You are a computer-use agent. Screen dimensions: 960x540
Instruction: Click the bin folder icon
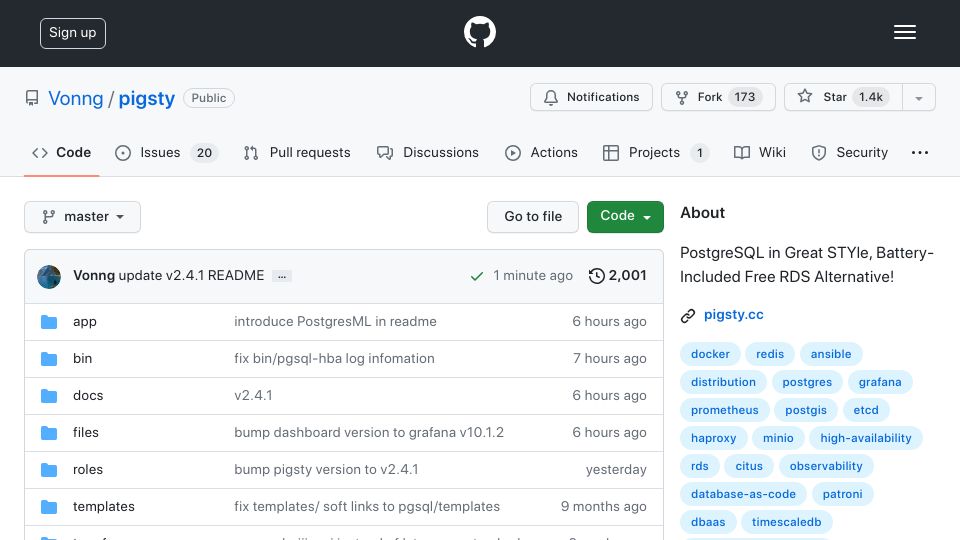(x=49, y=359)
